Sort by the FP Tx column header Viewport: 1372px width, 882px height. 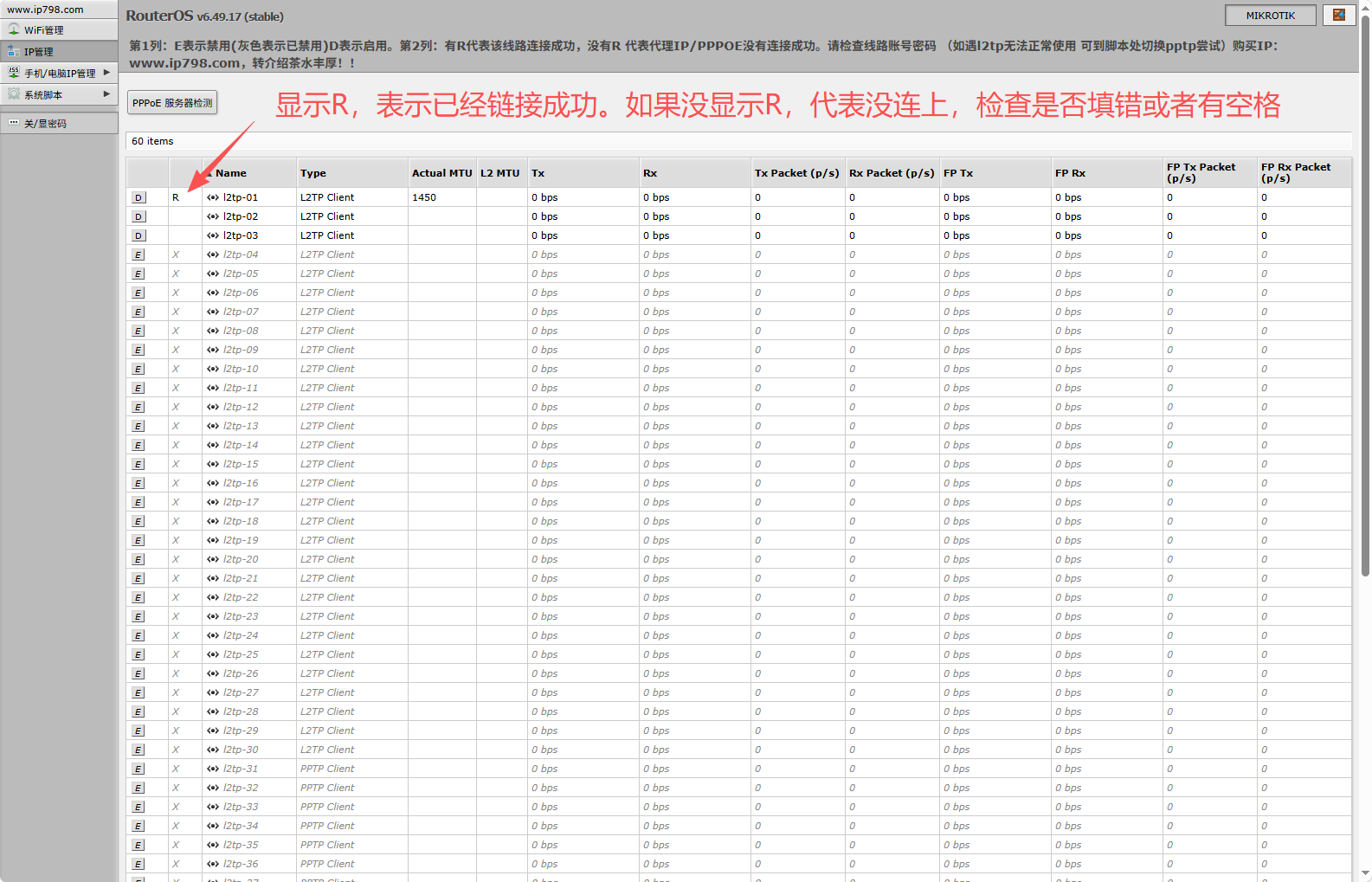pyautogui.click(x=995, y=173)
